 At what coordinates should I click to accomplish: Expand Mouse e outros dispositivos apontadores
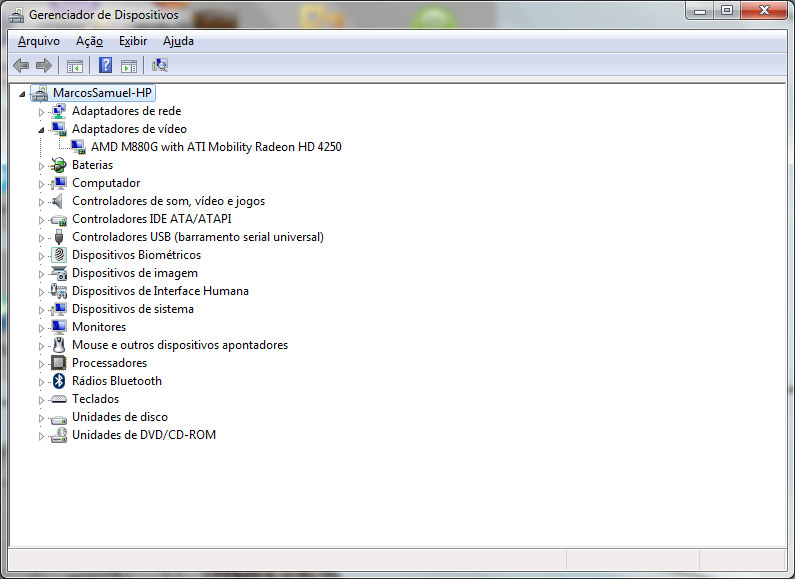tap(42, 346)
